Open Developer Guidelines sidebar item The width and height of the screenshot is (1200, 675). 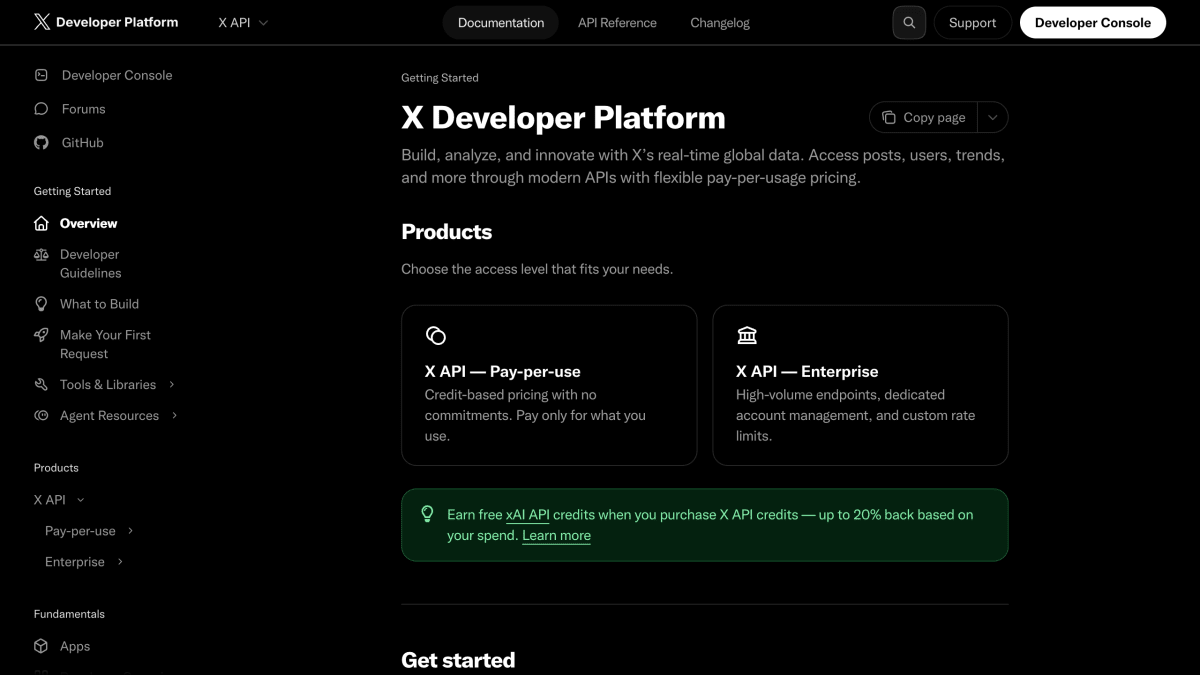pos(91,264)
